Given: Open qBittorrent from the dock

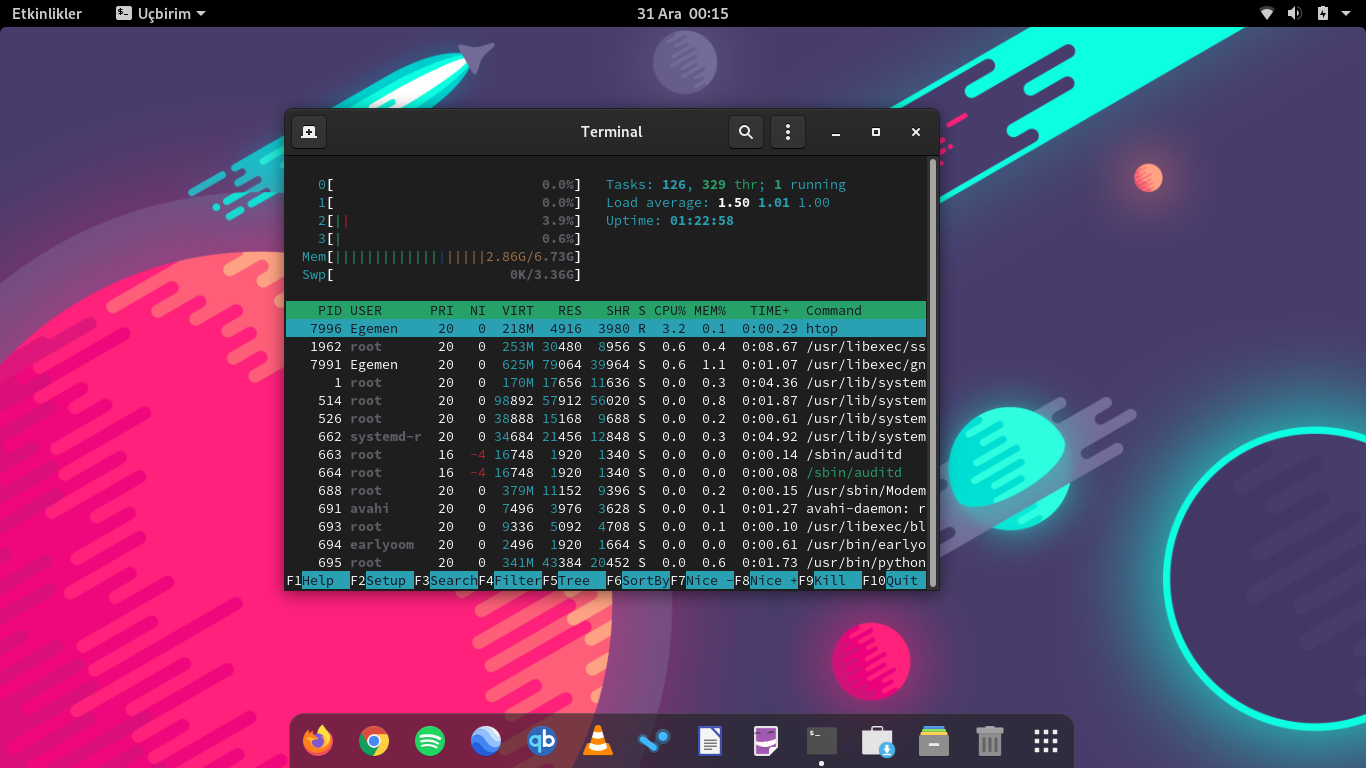Looking at the screenshot, I should 542,741.
